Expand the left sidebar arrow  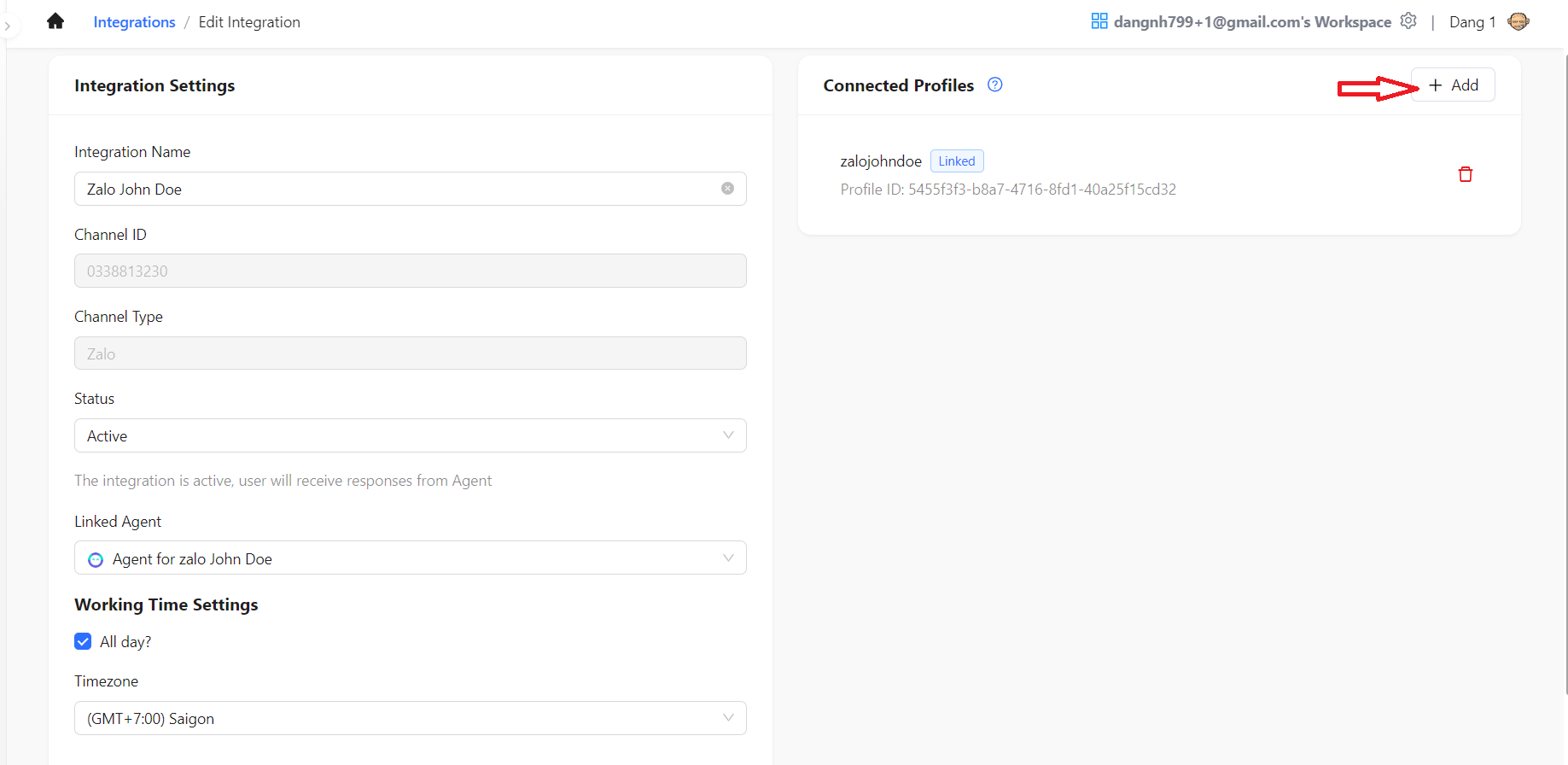pos(8,26)
